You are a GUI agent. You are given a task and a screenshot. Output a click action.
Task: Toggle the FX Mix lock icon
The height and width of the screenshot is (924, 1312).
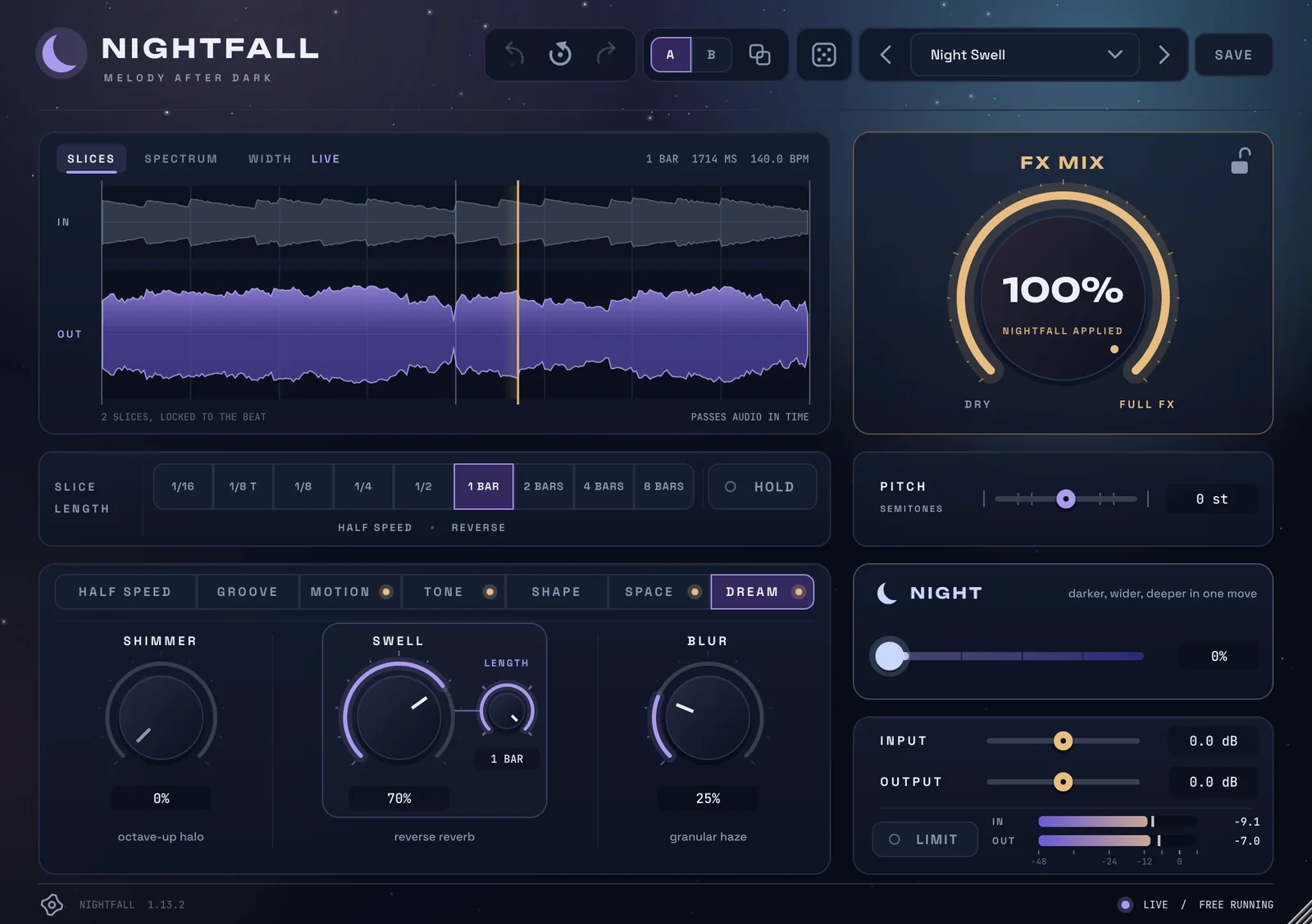tap(1240, 161)
